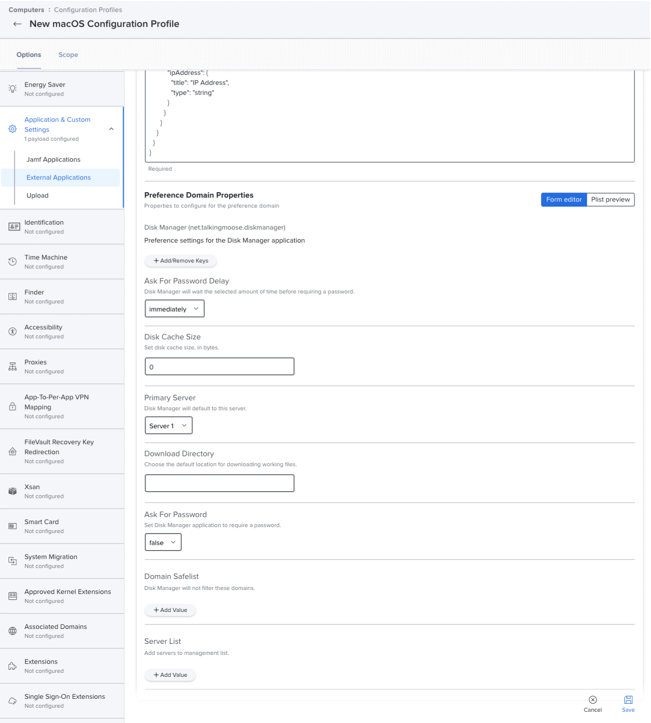Open the Smart Card payload
This screenshot has height=723, width=651.
(62, 526)
